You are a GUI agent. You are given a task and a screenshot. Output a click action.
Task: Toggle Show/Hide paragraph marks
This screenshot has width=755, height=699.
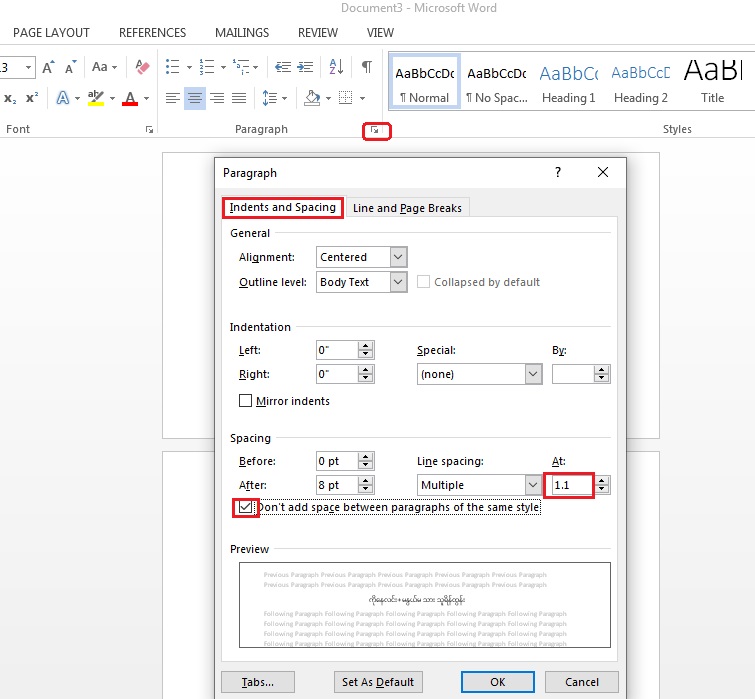click(x=366, y=67)
